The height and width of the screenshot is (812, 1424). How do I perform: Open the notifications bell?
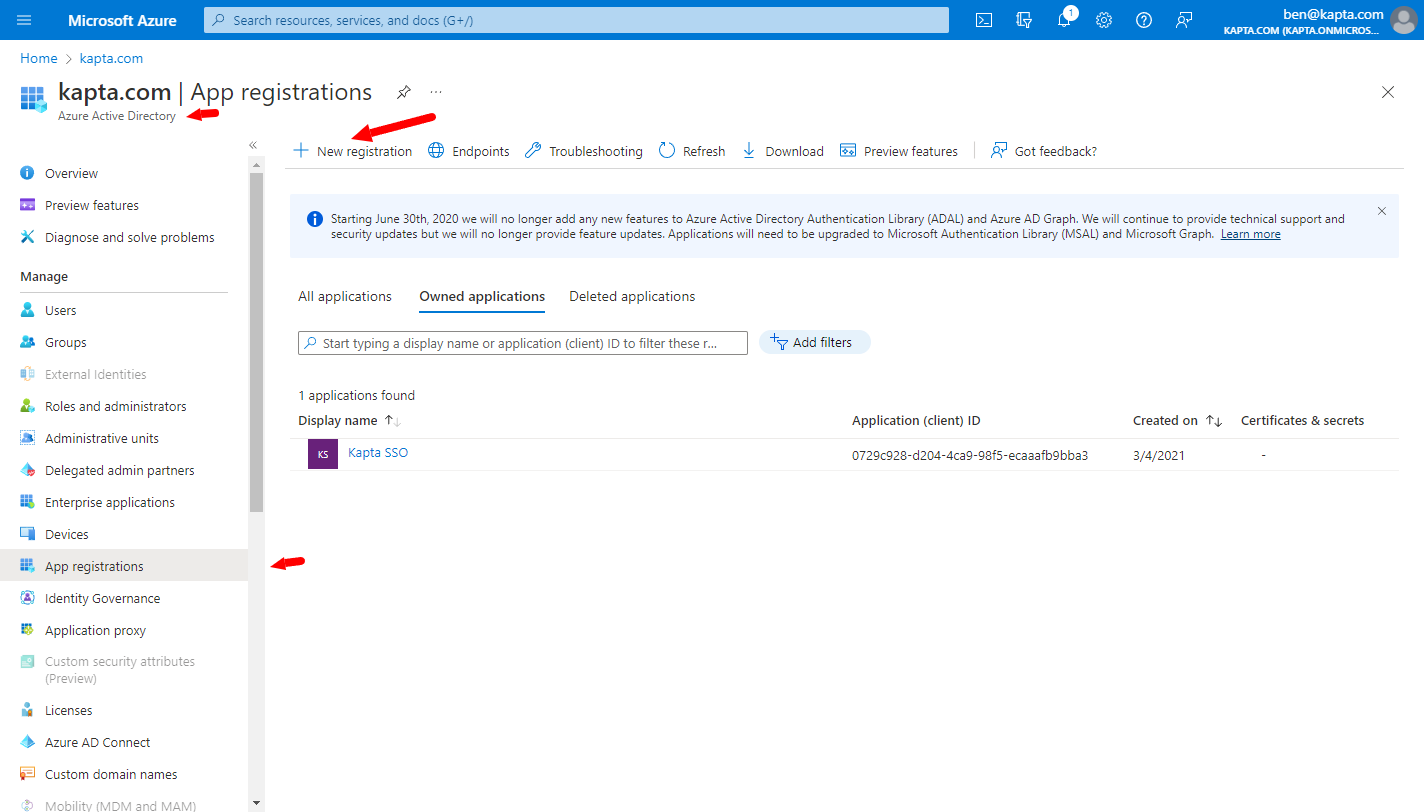(x=1063, y=19)
